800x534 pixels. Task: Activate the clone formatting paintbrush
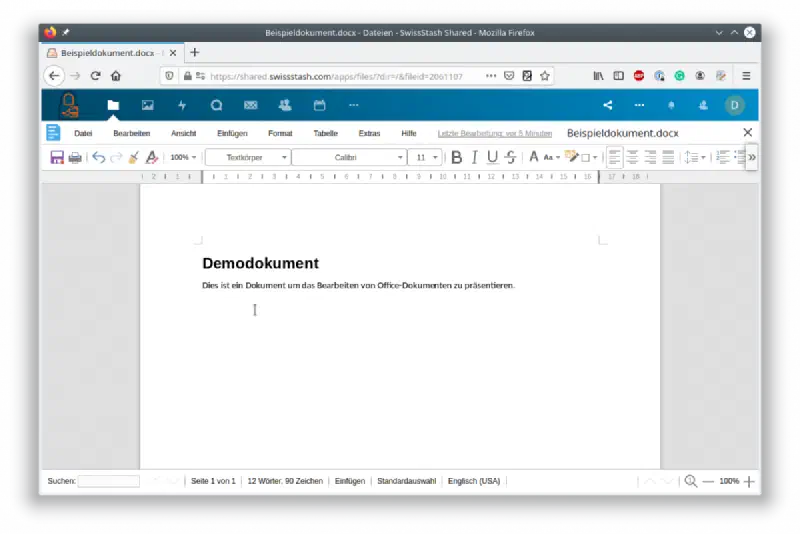(x=134, y=157)
